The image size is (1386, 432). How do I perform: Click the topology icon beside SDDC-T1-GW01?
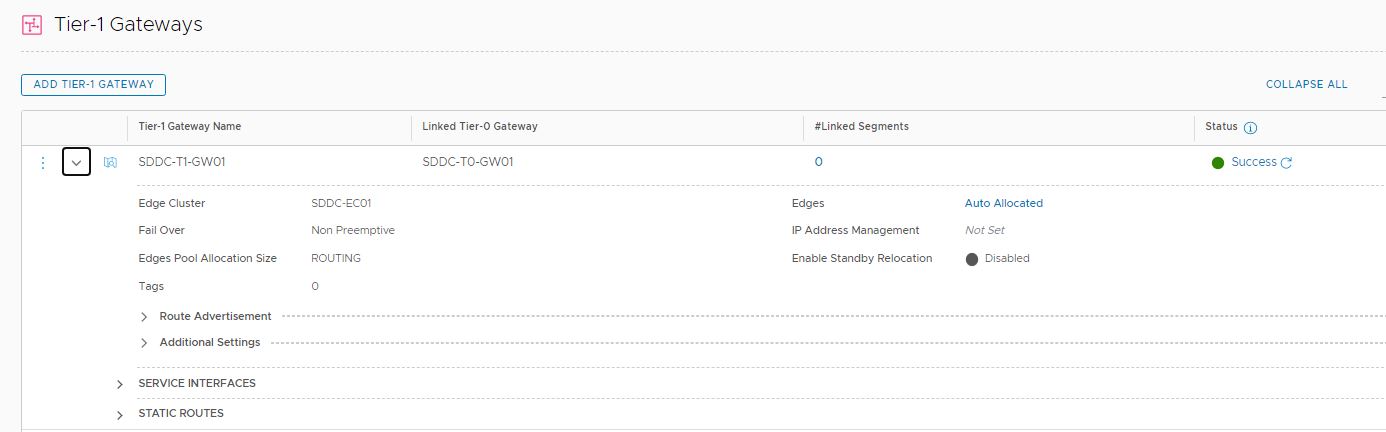111,162
